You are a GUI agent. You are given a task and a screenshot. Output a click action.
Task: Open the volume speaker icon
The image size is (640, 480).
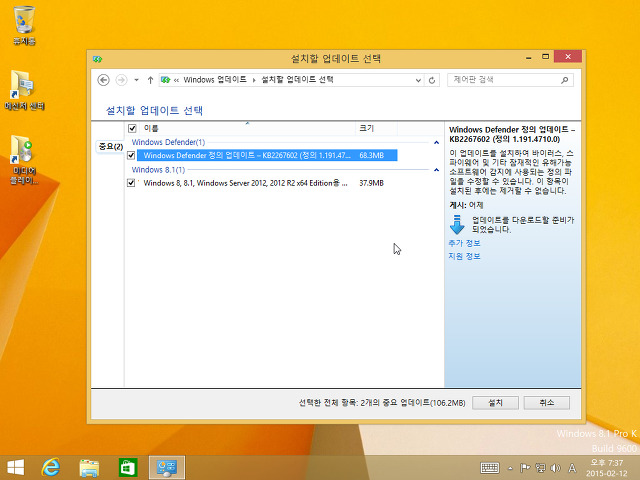556,468
